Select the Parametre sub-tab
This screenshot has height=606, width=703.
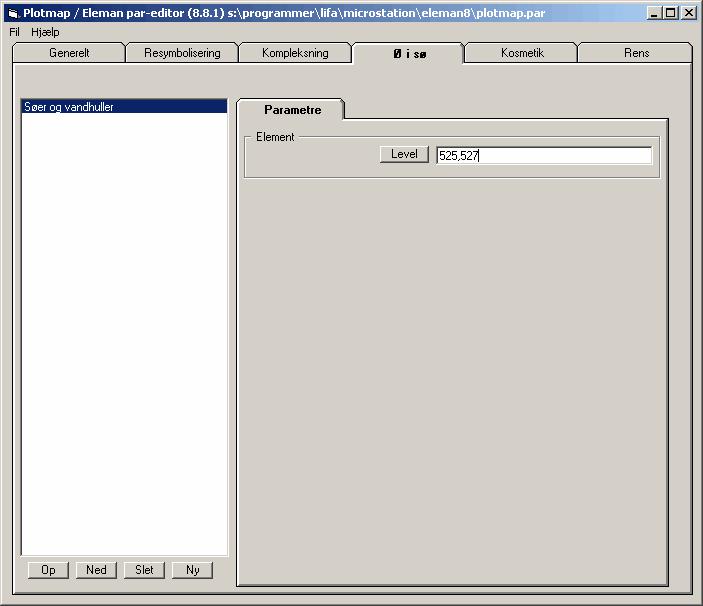[292, 110]
